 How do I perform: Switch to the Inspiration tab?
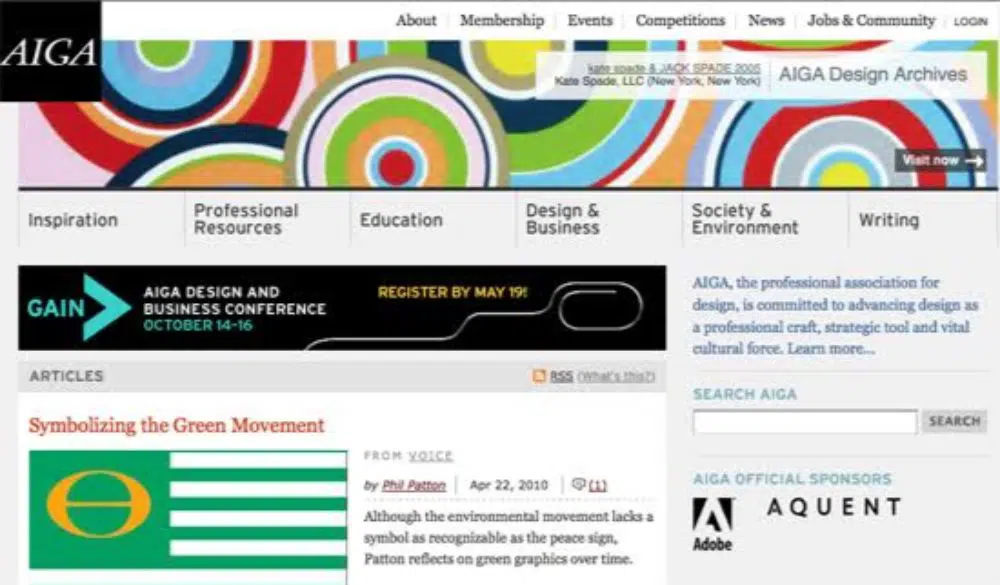click(x=73, y=220)
